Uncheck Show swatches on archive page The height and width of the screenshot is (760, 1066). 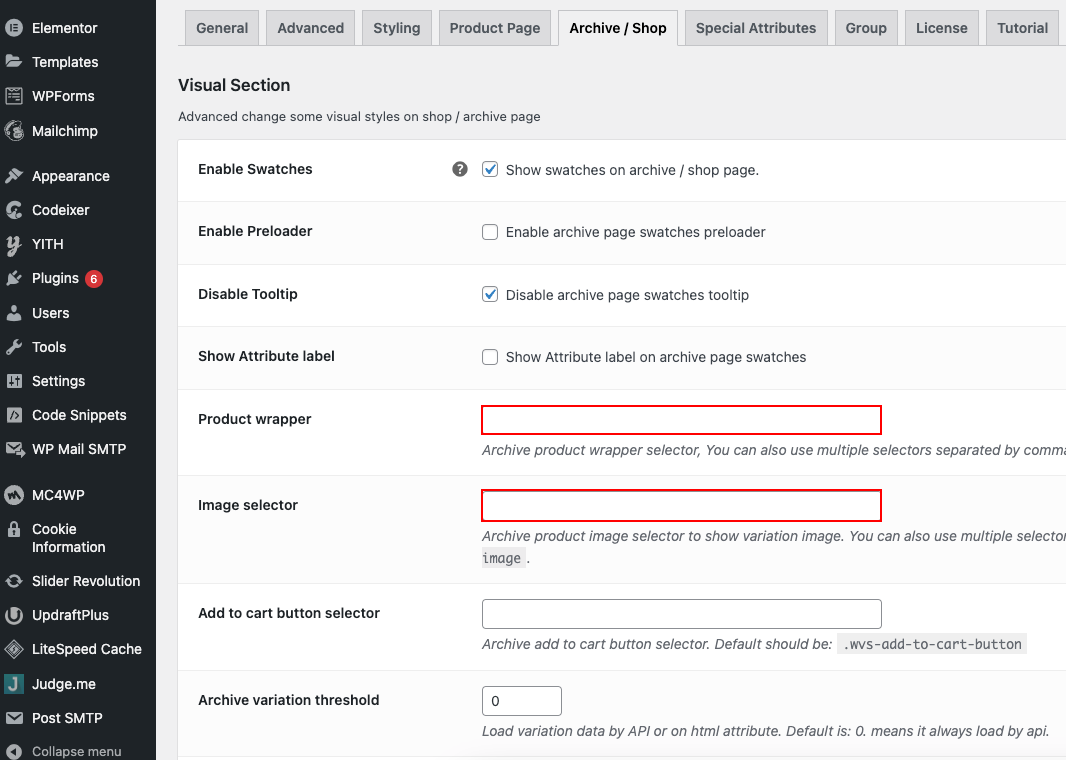point(489,169)
